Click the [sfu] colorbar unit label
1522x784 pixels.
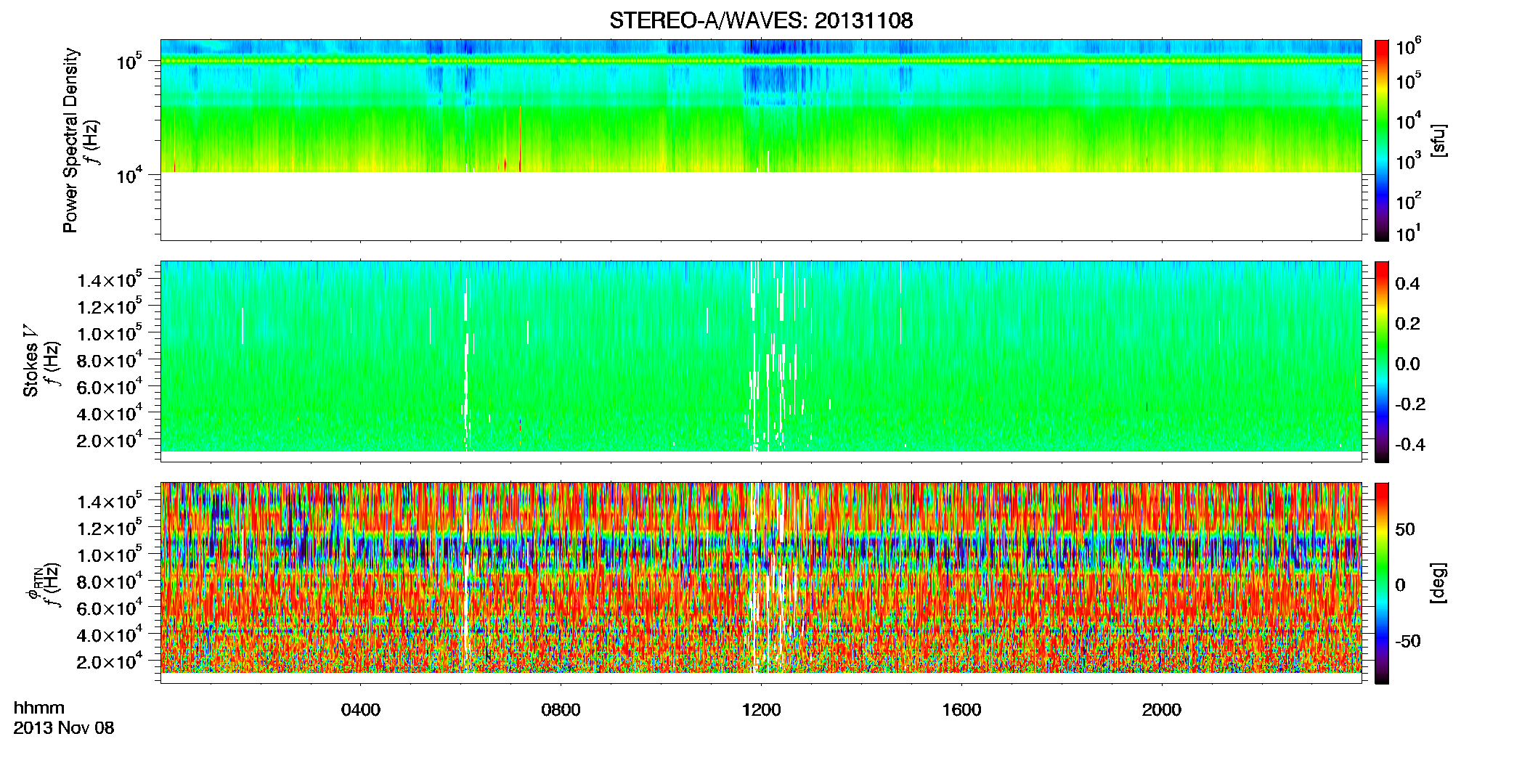1438,140
